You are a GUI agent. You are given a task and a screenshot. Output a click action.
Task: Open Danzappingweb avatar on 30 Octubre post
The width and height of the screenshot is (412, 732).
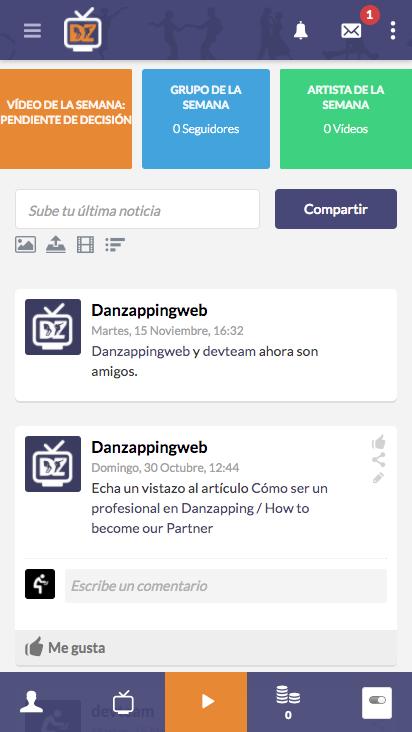[53, 464]
